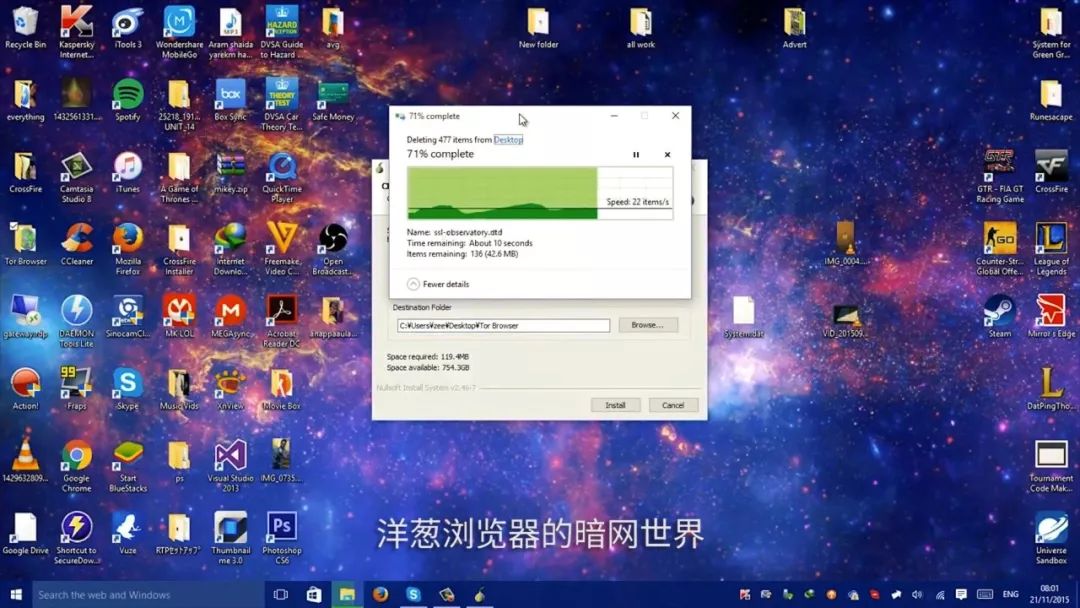Open the volume control in system tray

coord(917,594)
